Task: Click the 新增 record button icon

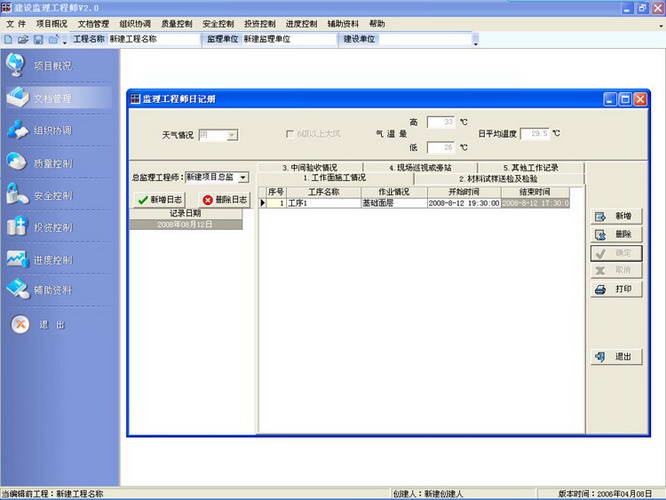Action: point(600,217)
